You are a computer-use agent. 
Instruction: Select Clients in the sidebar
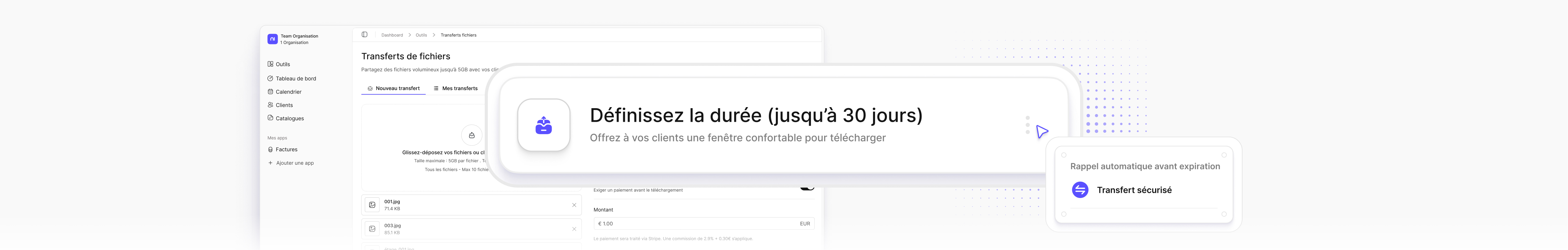coord(284,105)
